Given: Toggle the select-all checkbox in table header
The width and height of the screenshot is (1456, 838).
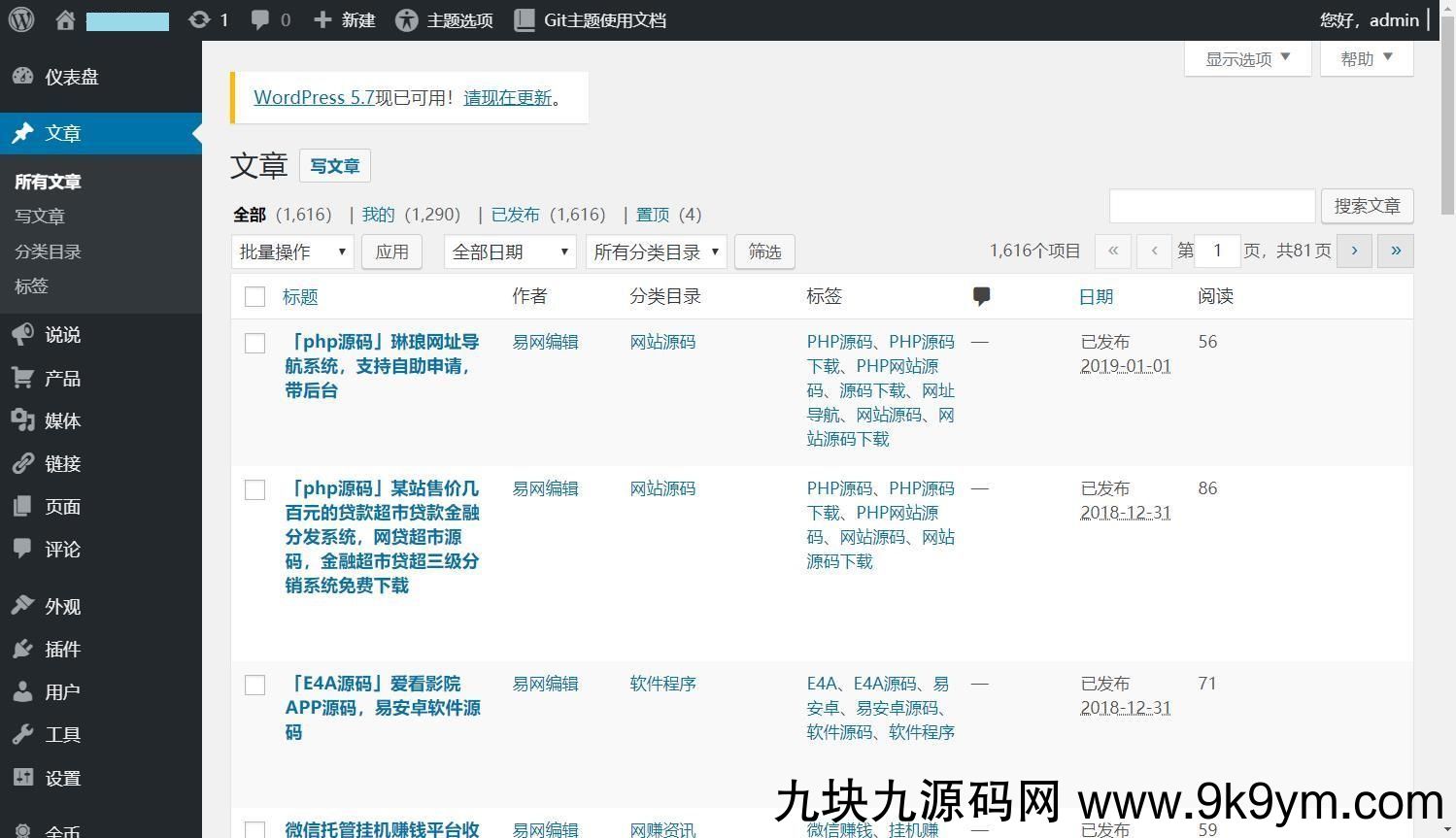Looking at the screenshot, I should point(254,296).
